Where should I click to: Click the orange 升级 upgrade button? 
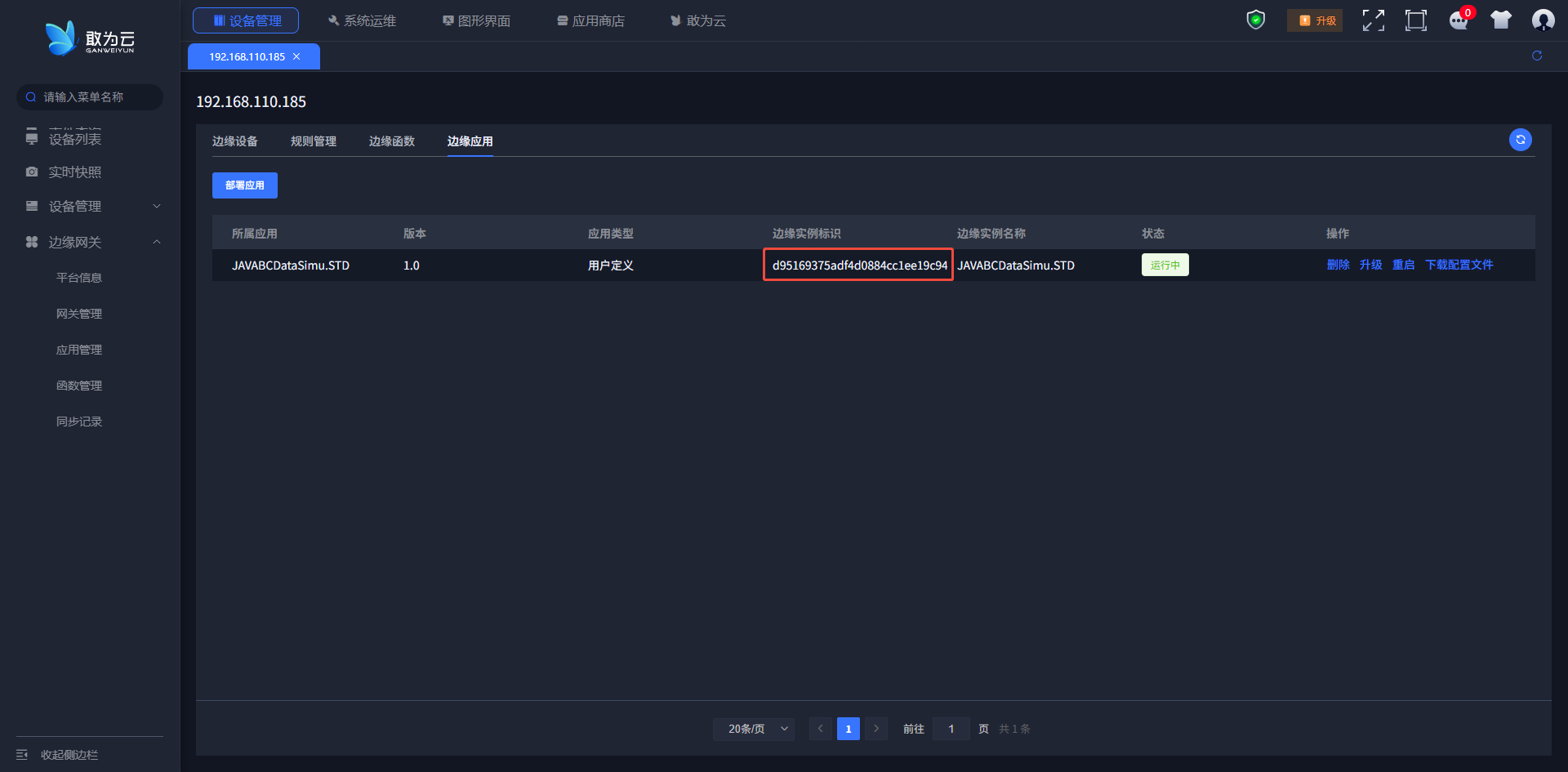click(1315, 20)
